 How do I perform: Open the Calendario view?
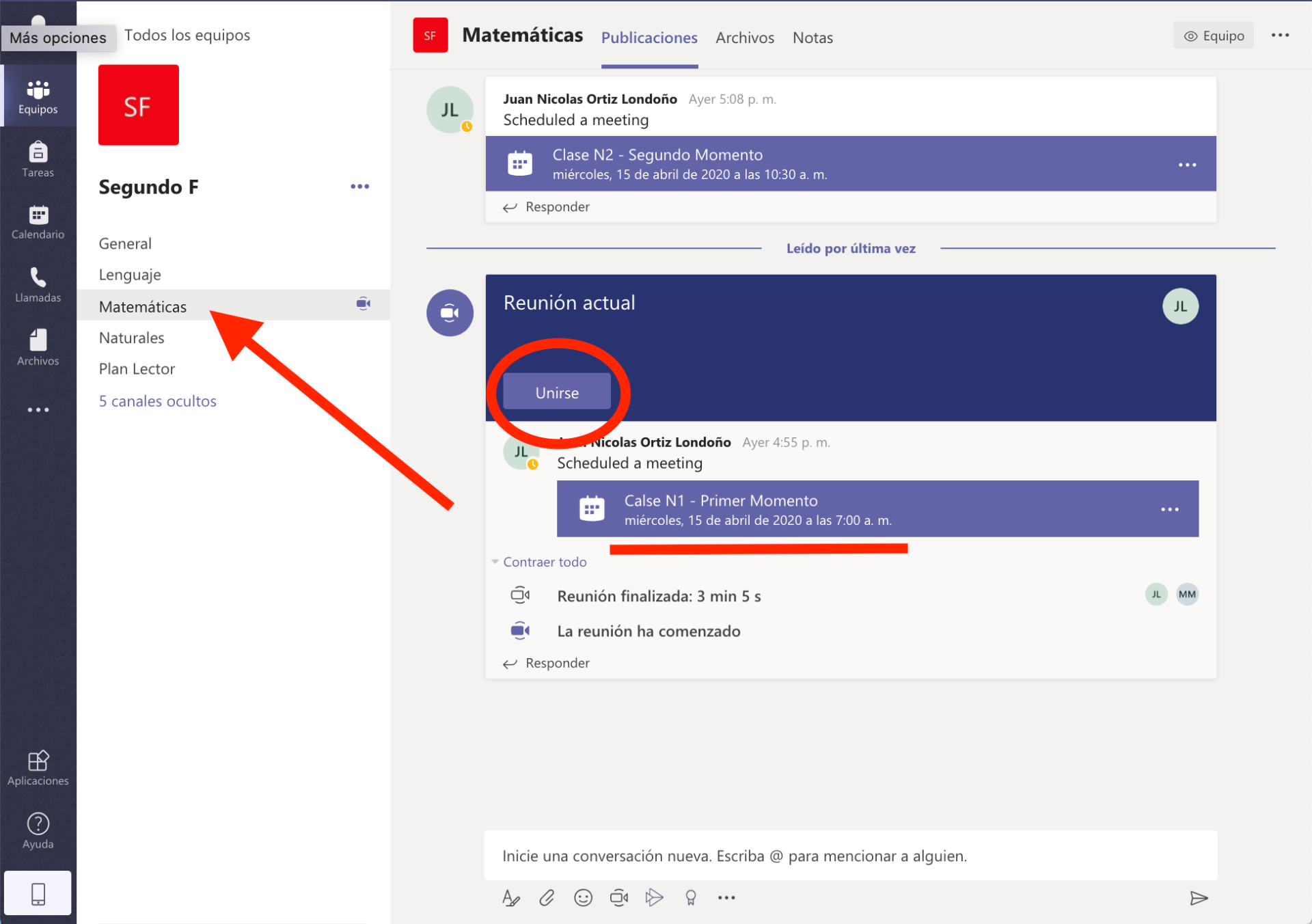(38, 223)
